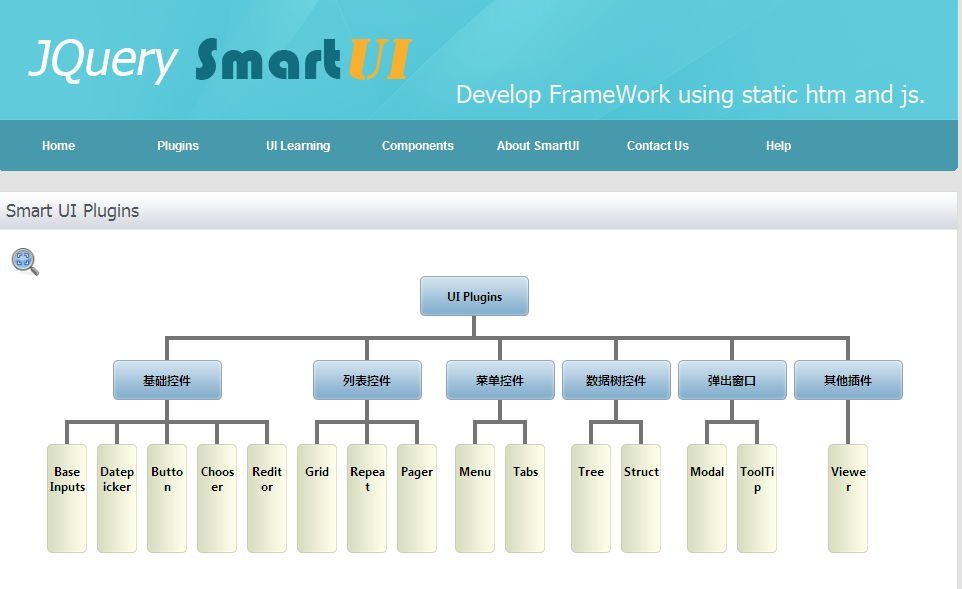Select the Tabs plugin node
Image resolution: width=962 pixels, height=589 pixels.
(525, 499)
